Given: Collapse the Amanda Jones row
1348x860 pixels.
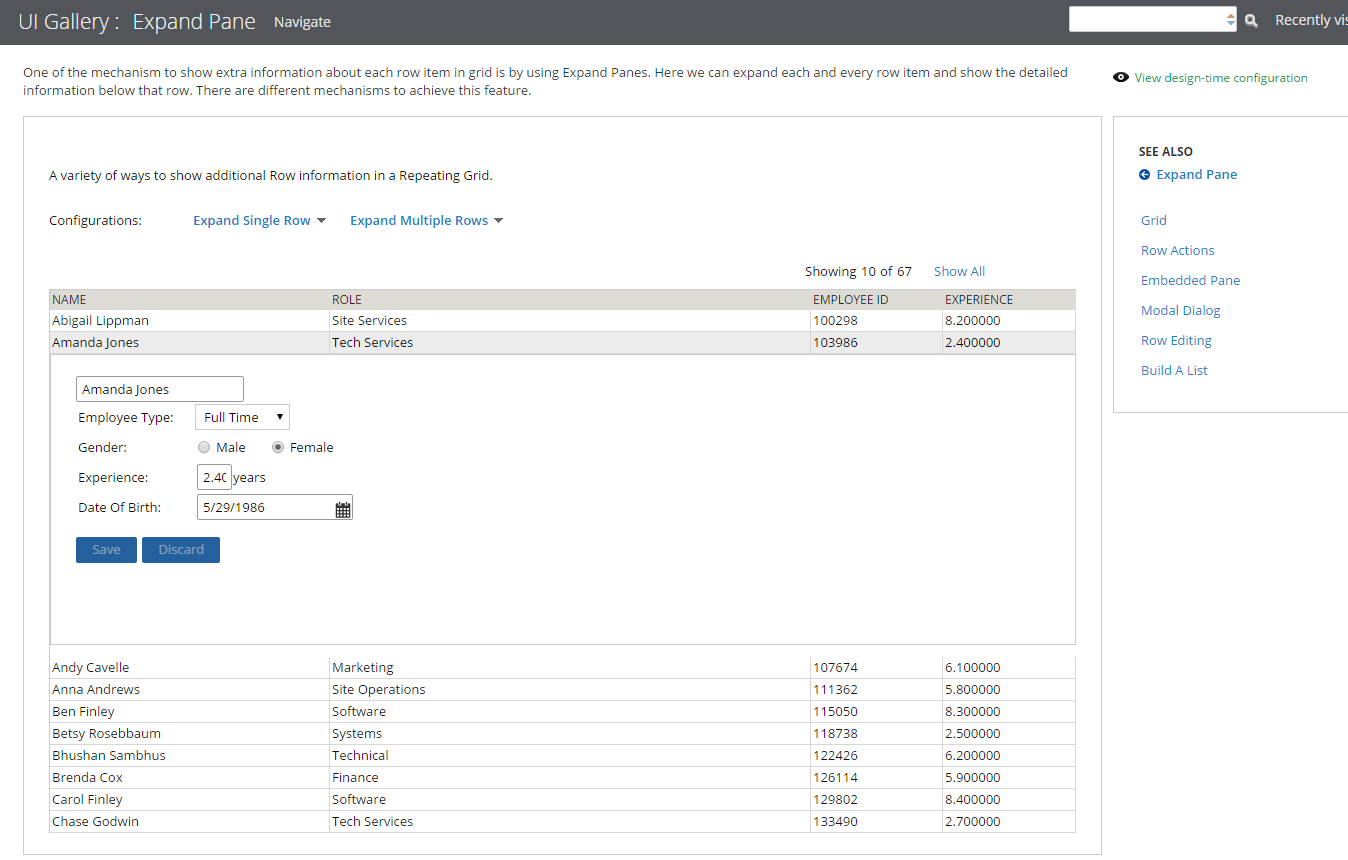Looking at the screenshot, I should pyautogui.click(x=562, y=343).
